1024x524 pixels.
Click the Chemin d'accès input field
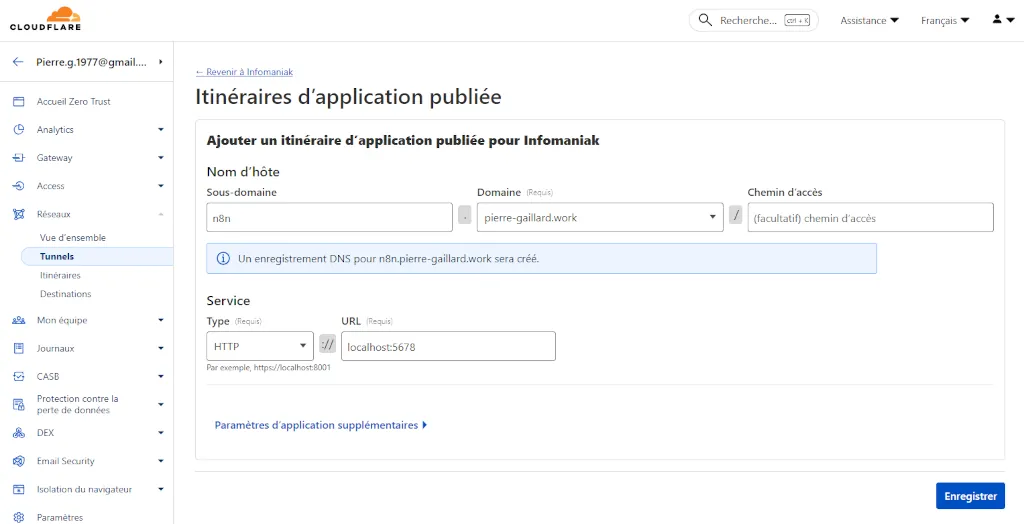pyautogui.click(x=871, y=218)
